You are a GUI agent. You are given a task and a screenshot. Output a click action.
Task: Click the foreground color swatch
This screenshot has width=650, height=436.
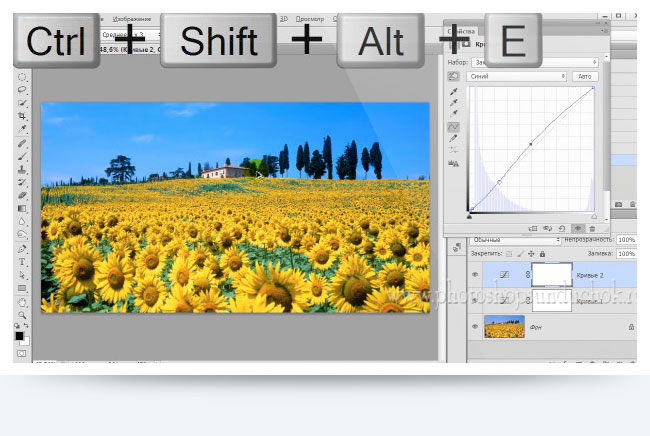(19, 336)
